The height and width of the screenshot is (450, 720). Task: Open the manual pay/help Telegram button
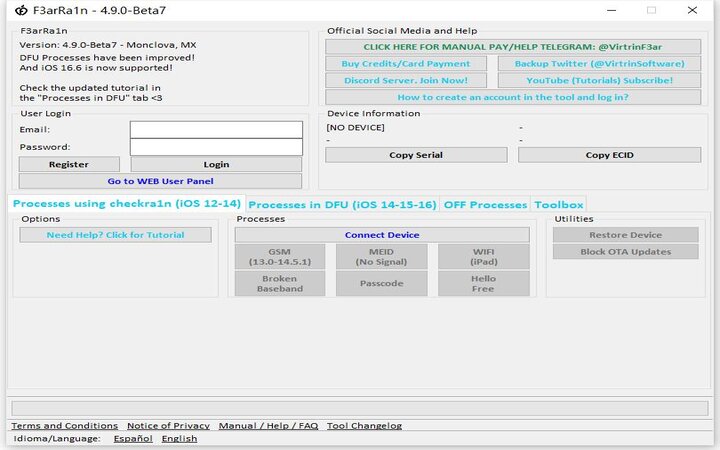[x=513, y=47]
